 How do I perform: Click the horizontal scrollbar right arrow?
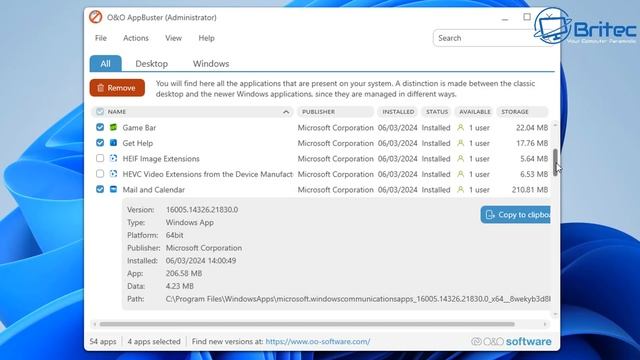click(x=545, y=324)
